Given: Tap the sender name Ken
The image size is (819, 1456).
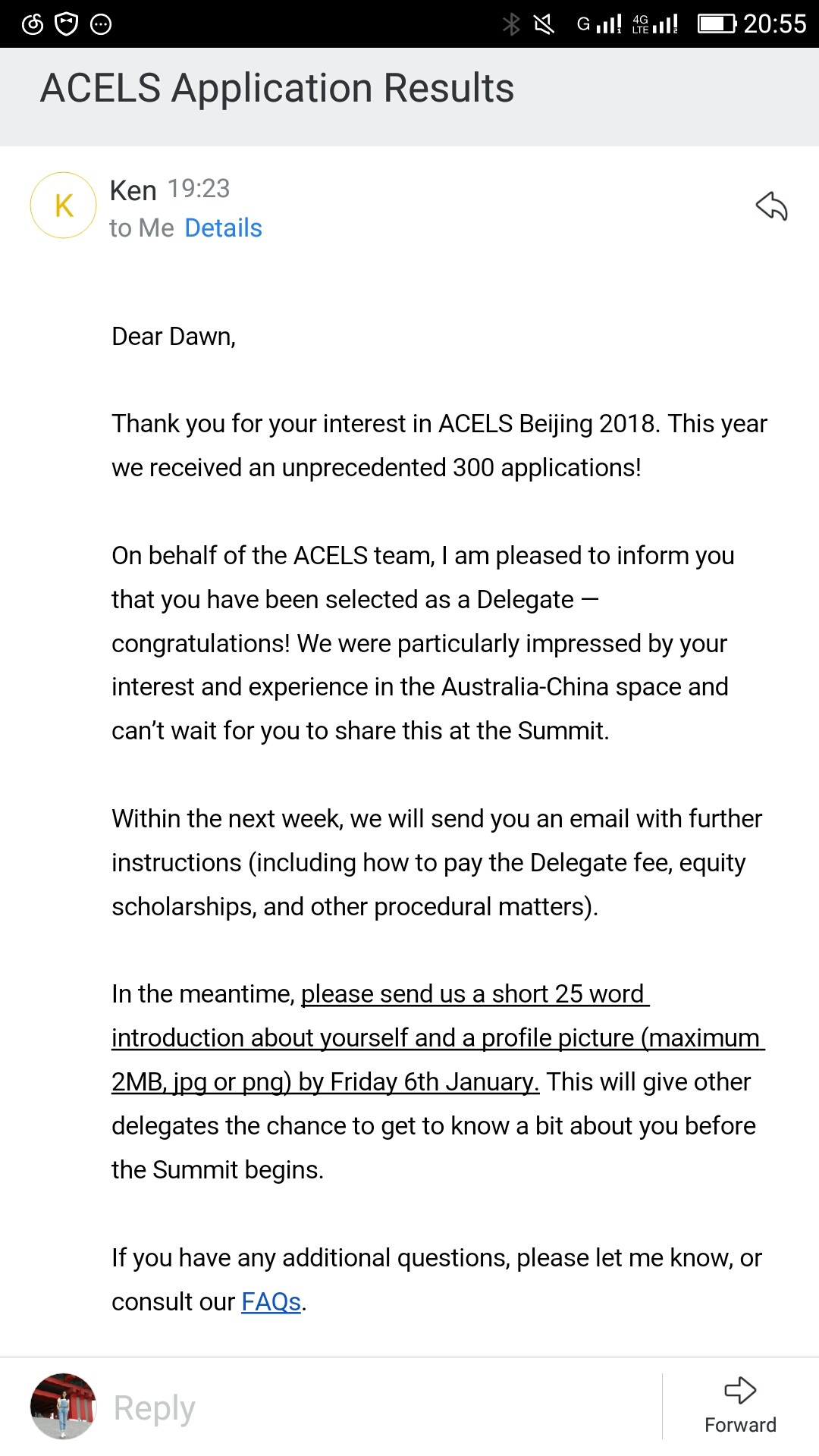Looking at the screenshot, I should 133,190.
